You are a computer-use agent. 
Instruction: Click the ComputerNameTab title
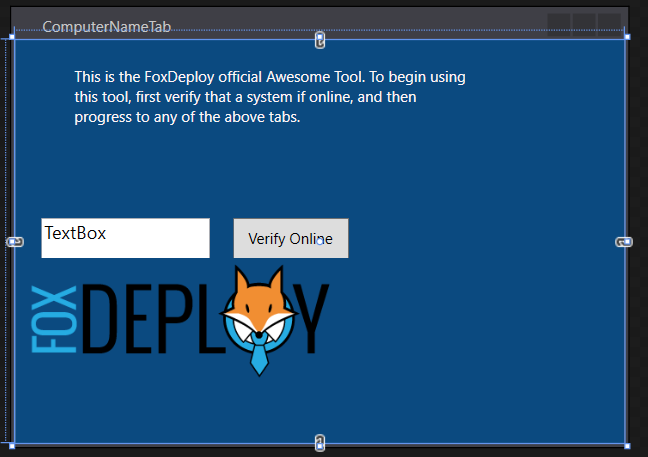[x=107, y=27]
